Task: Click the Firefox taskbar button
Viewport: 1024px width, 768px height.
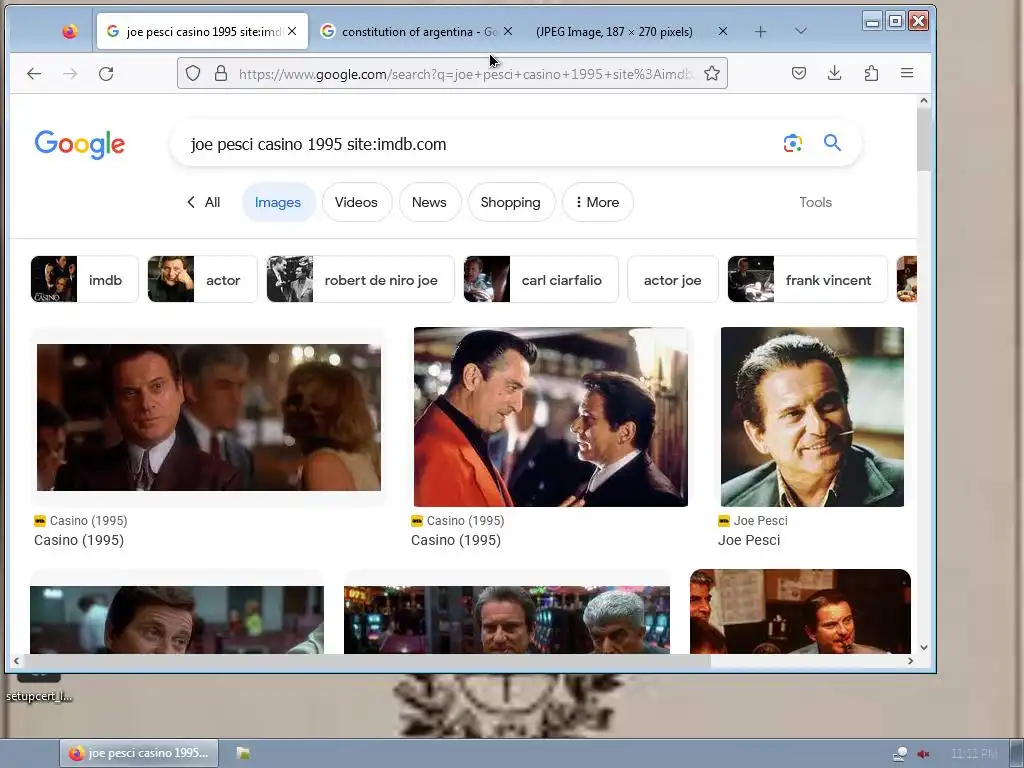Action: pyautogui.click(x=139, y=753)
